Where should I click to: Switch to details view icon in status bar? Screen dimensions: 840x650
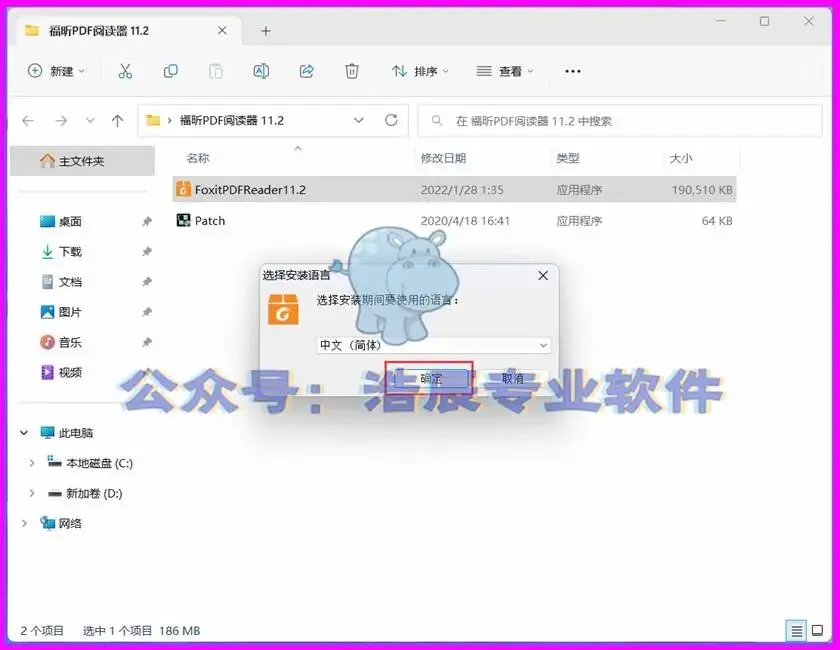796,631
